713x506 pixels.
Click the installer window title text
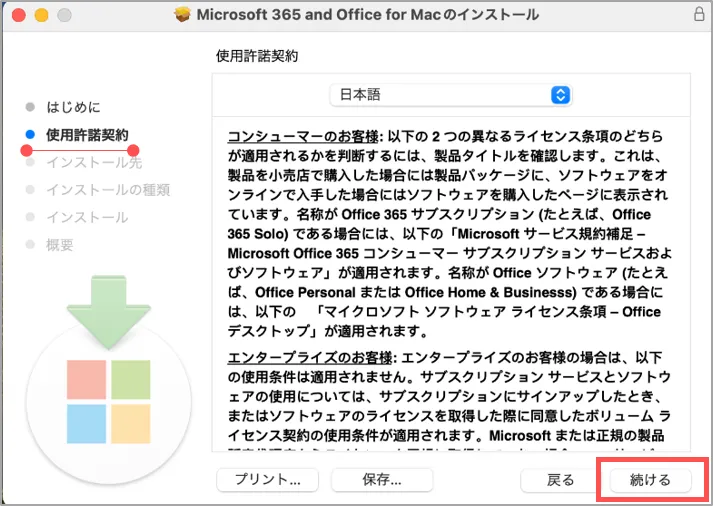(367, 15)
